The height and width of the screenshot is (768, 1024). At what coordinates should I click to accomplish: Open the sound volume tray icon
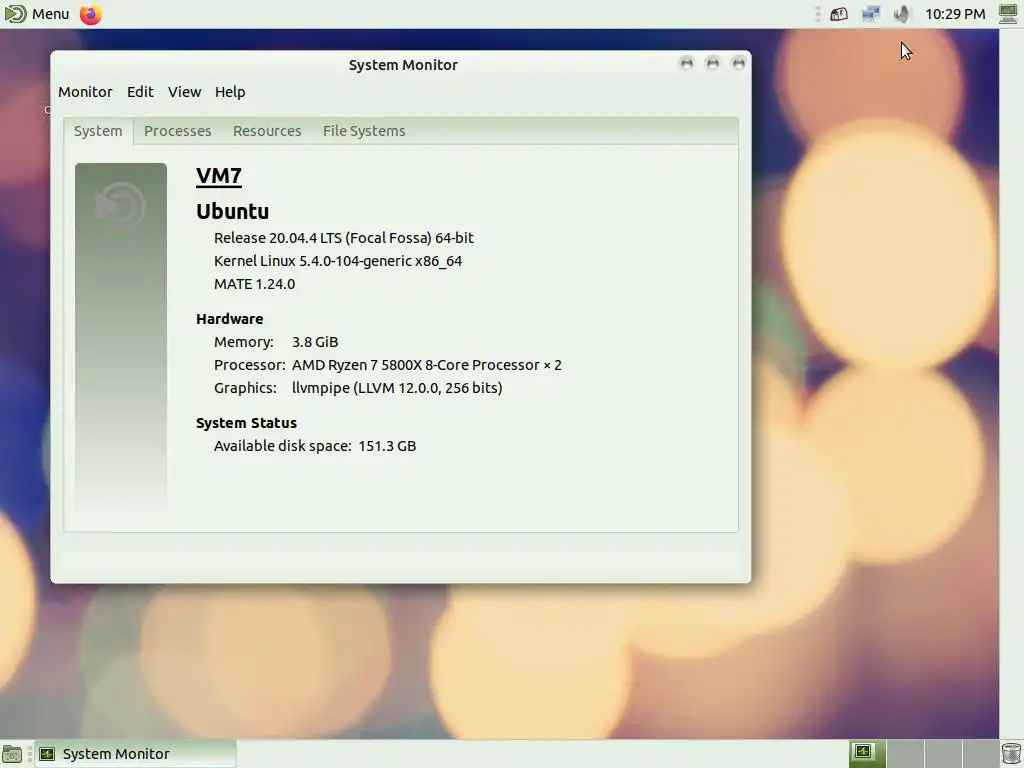click(x=901, y=14)
